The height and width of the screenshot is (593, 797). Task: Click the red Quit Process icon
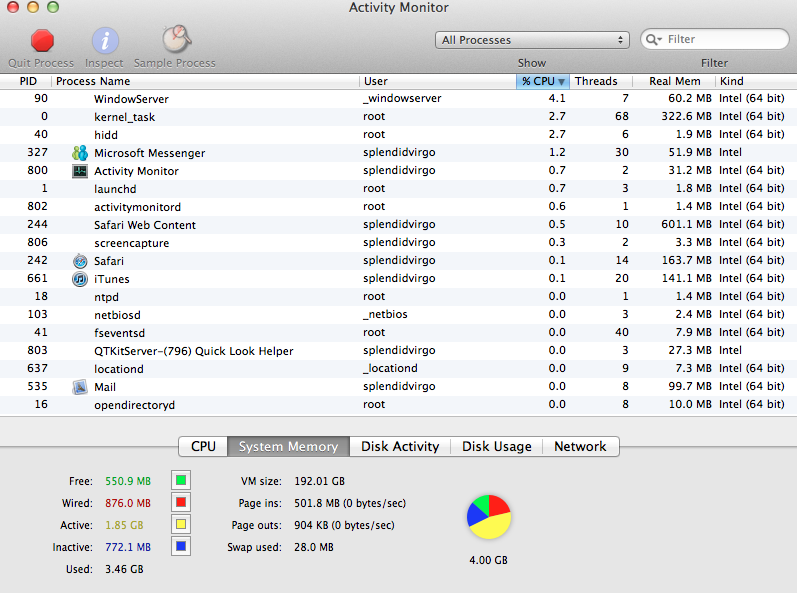click(x=42, y=41)
